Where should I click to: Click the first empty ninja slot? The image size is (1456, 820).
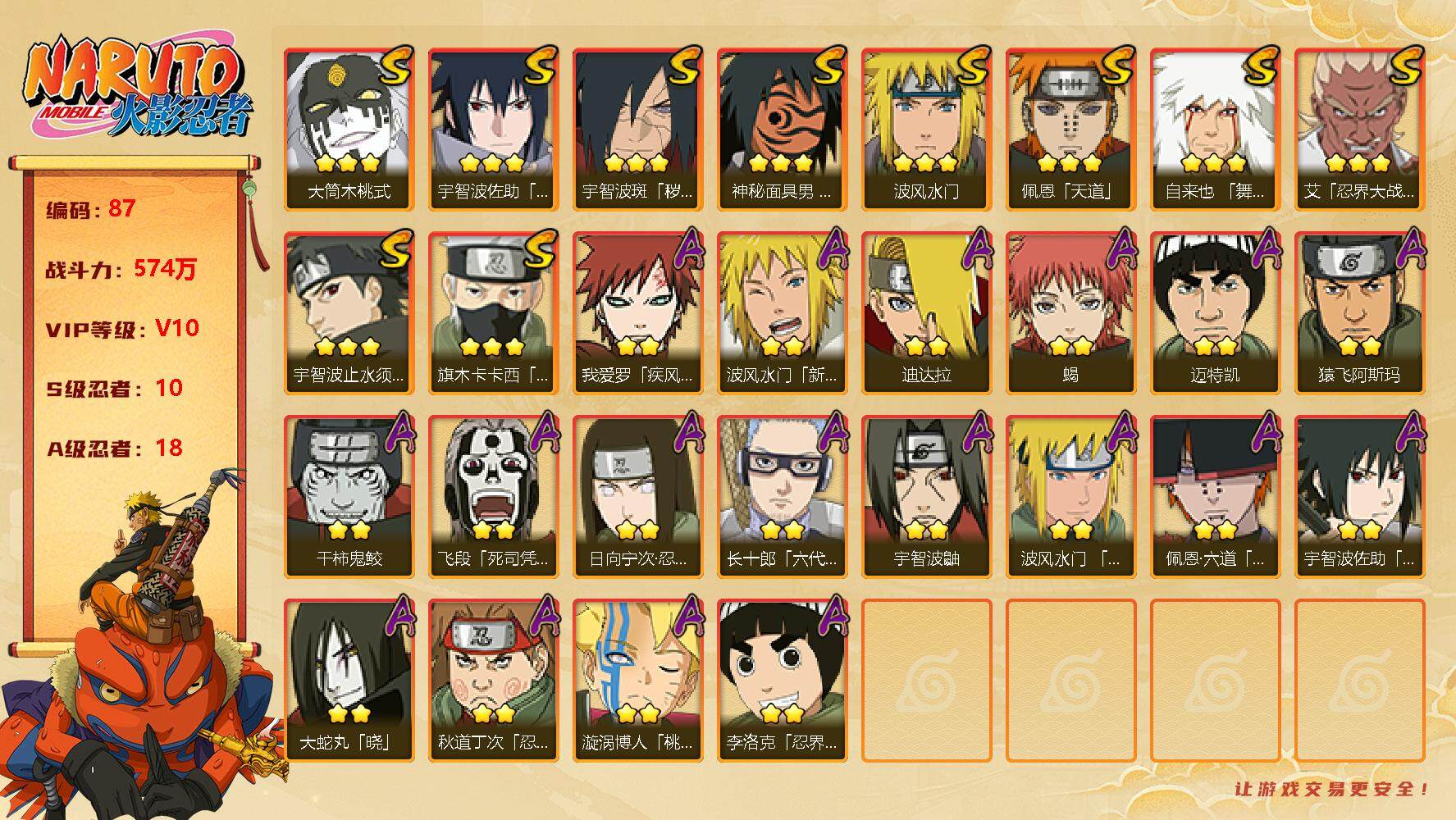pos(926,681)
